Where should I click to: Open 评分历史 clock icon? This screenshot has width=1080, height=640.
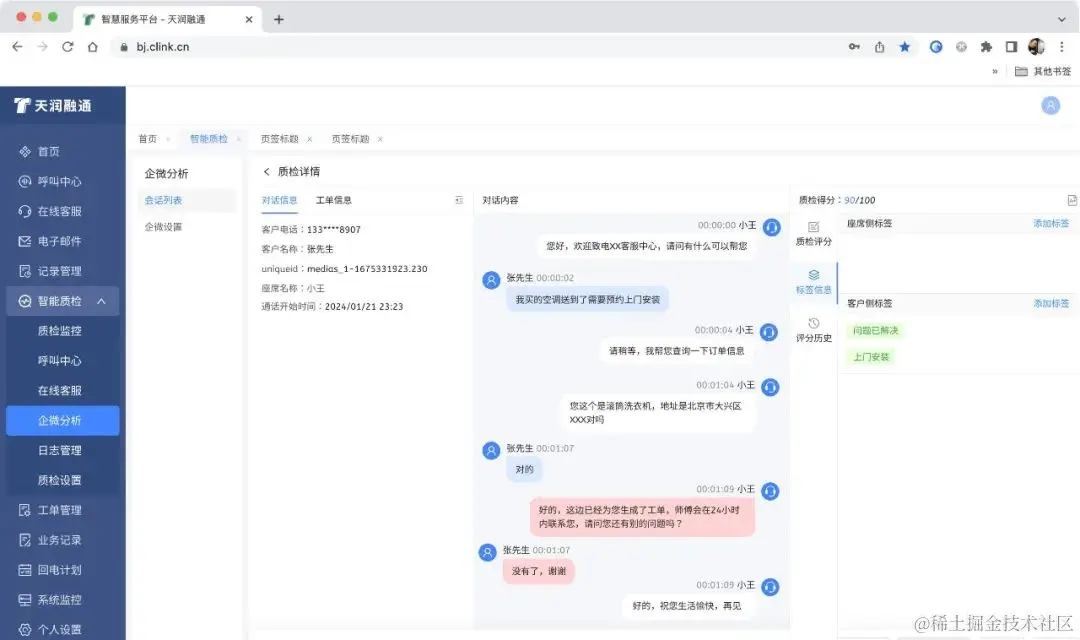(813, 323)
